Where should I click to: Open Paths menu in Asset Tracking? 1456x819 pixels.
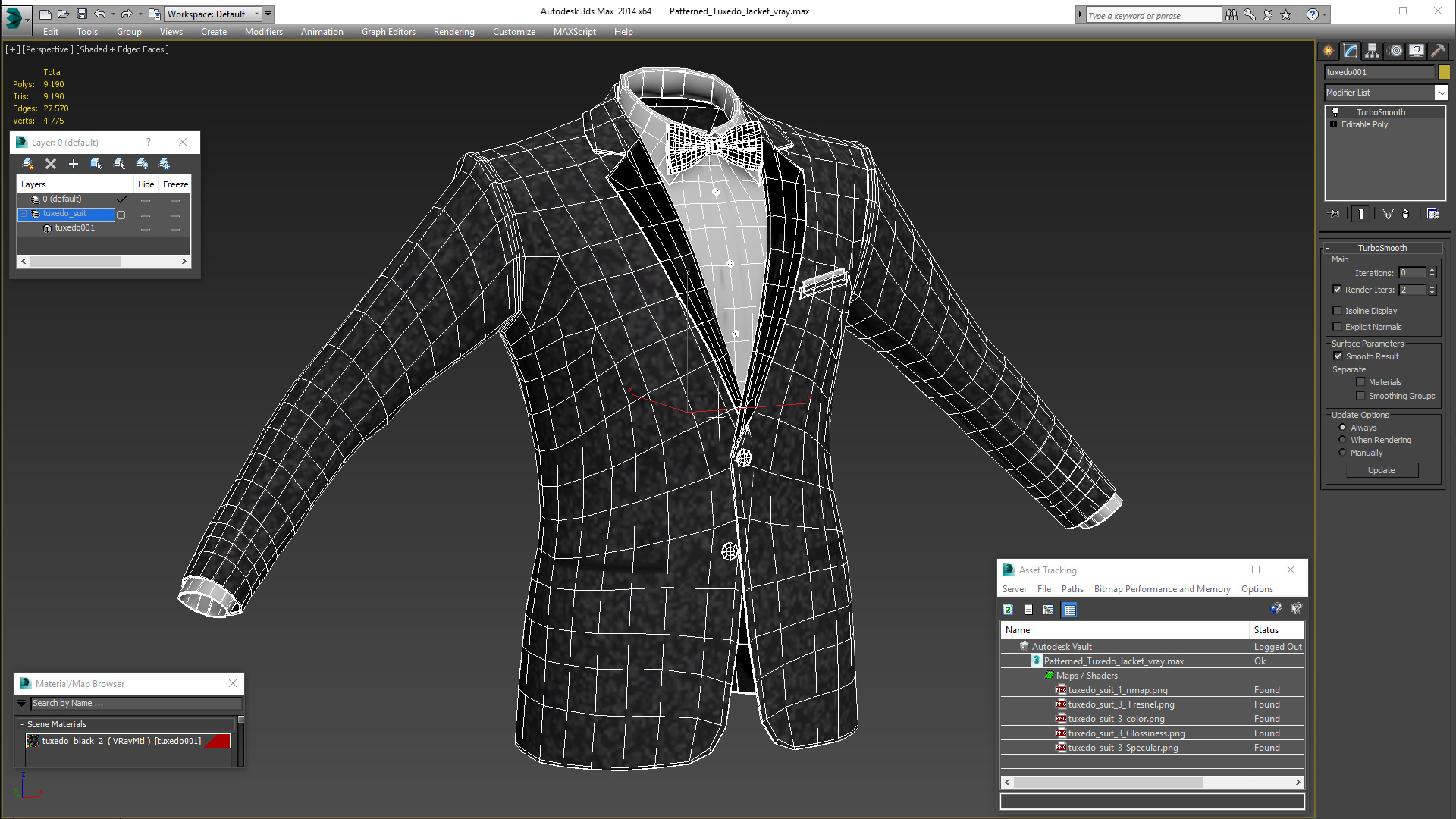pyautogui.click(x=1072, y=589)
